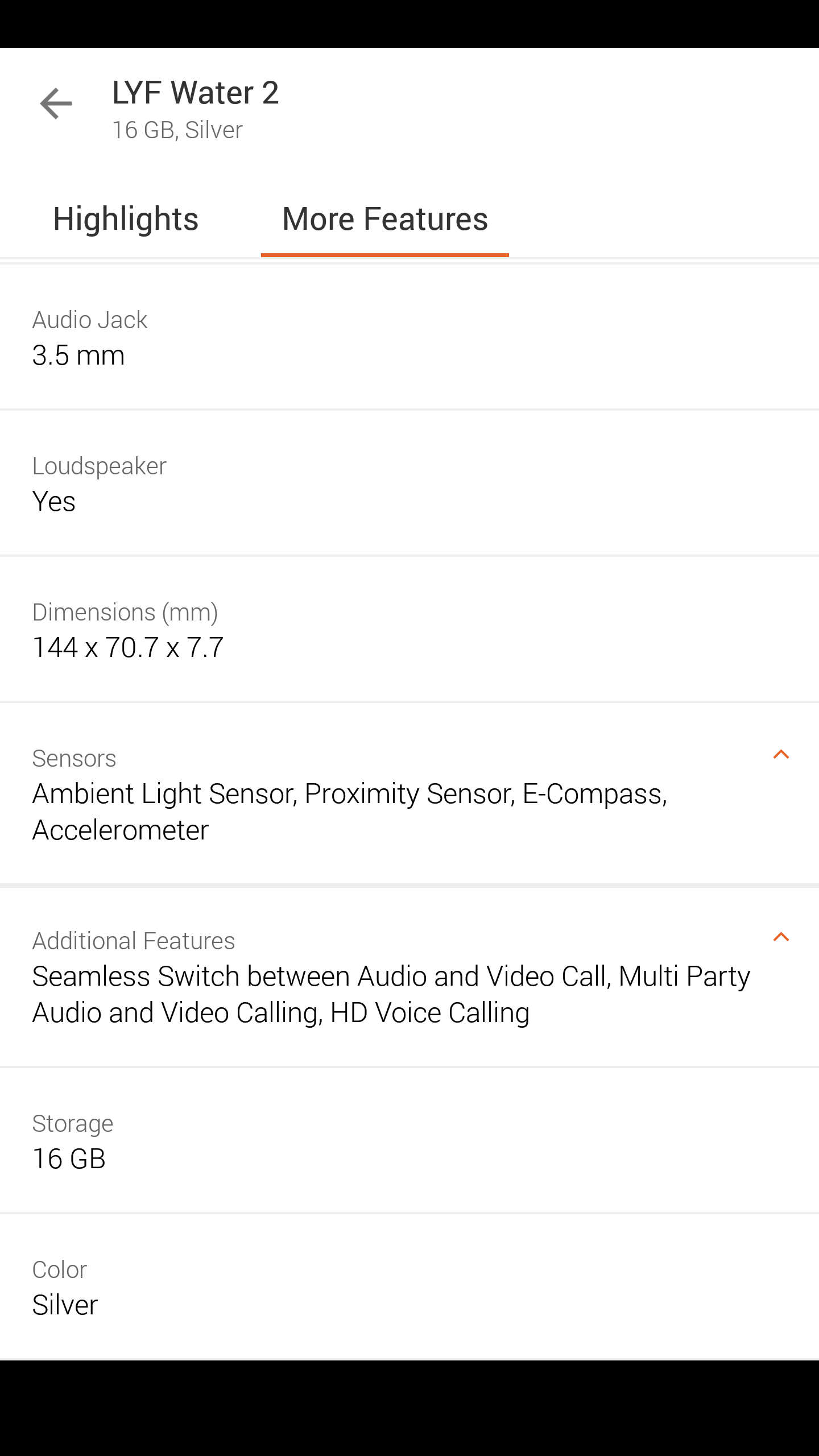Click the Sensors heading label
The height and width of the screenshot is (1456, 819).
[75, 759]
